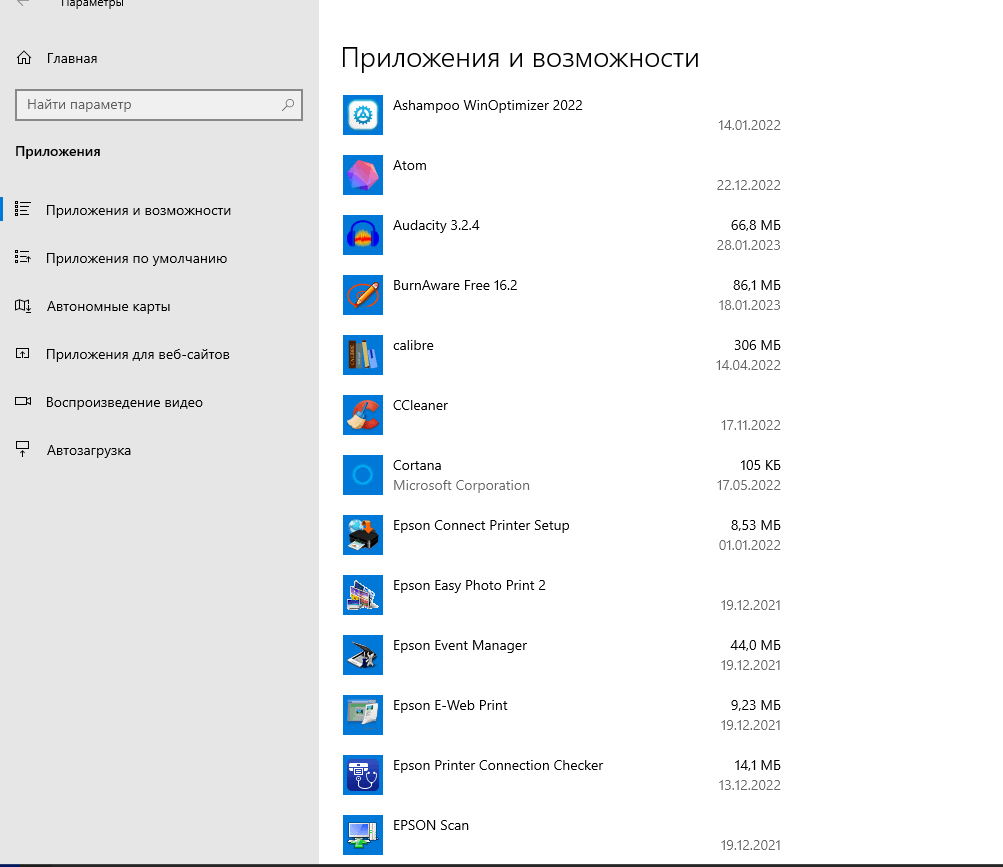Click the Приложения и возможности page heading
Screen dimensions: 1003x867
coord(520,58)
